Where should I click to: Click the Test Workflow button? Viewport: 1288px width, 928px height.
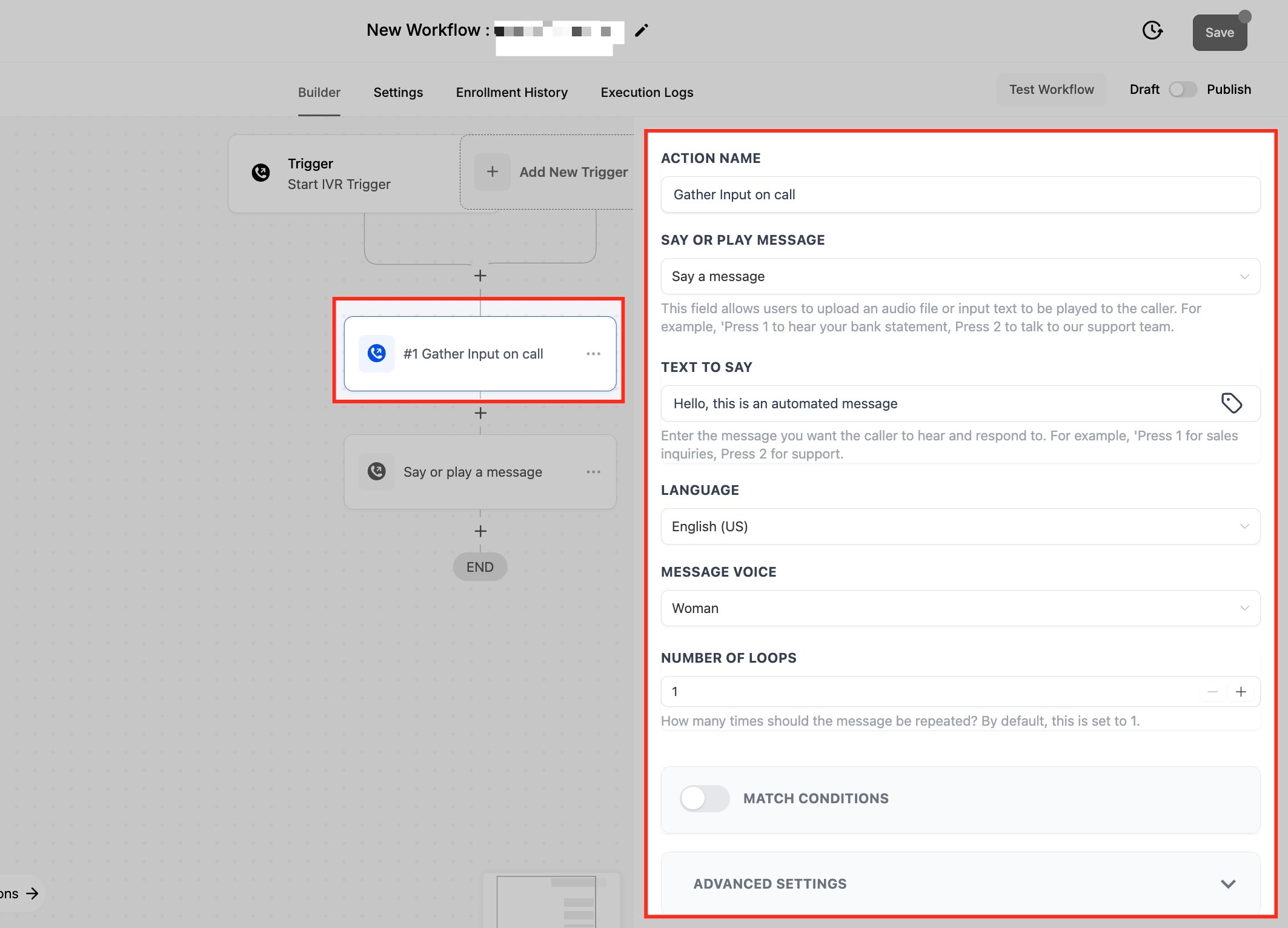pyautogui.click(x=1051, y=90)
